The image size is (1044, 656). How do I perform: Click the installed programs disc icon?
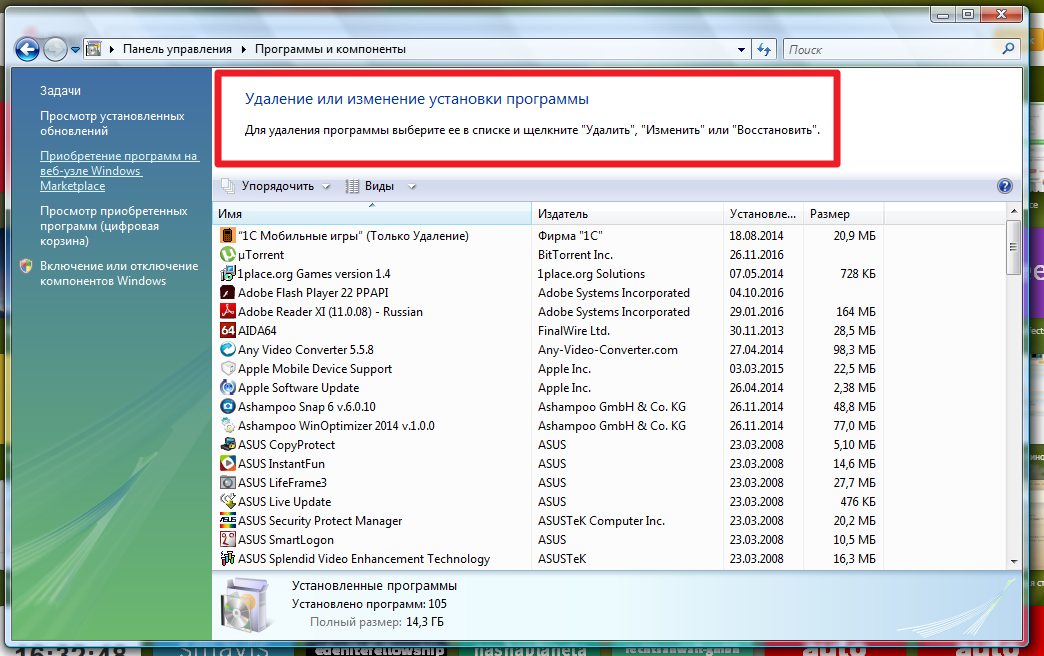[x=246, y=605]
